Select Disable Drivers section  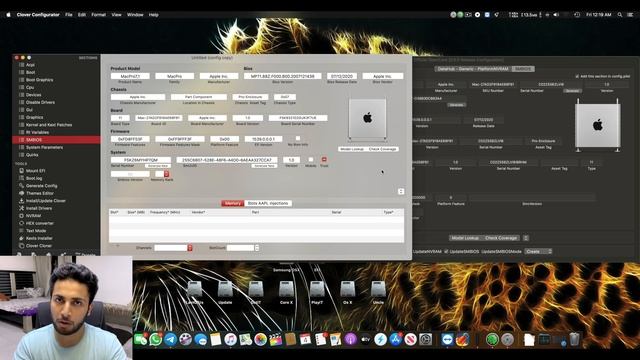(x=40, y=102)
